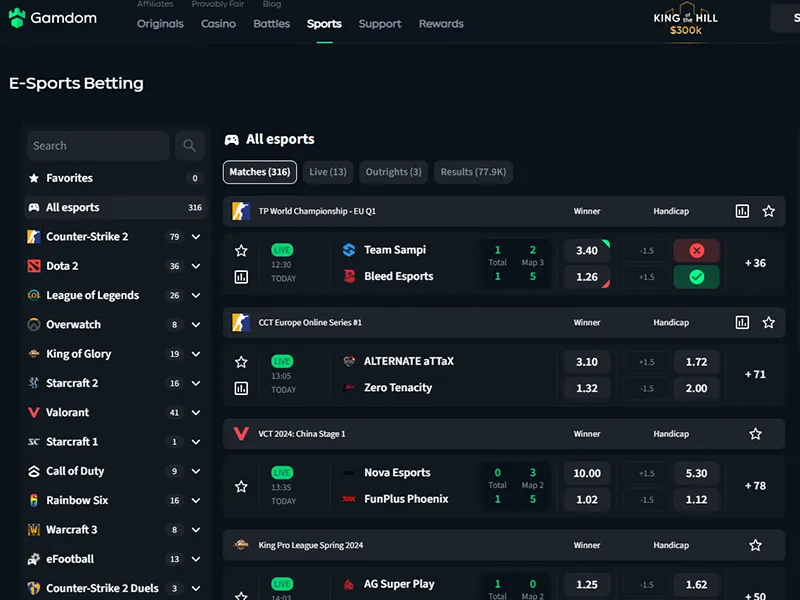This screenshot has width=800, height=600.
Task: Open +71 more markets for ALTERNATE aTTaX match
Action: 755,374
